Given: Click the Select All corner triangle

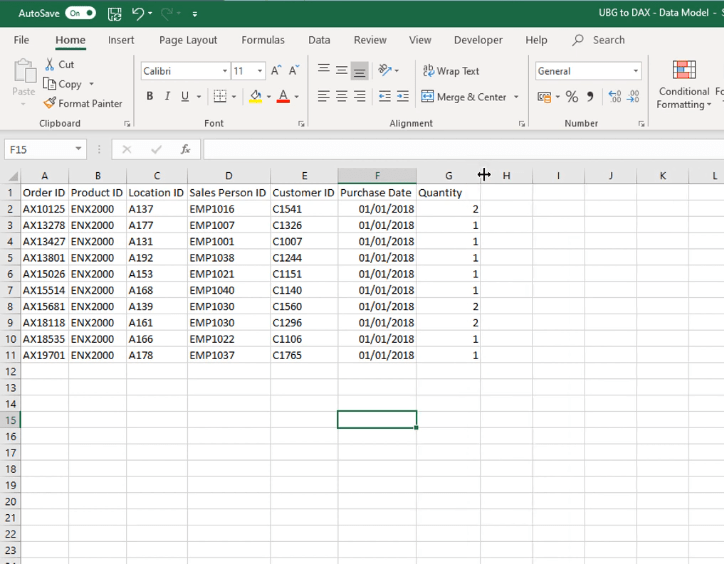Looking at the screenshot, I should click(13, 176).
